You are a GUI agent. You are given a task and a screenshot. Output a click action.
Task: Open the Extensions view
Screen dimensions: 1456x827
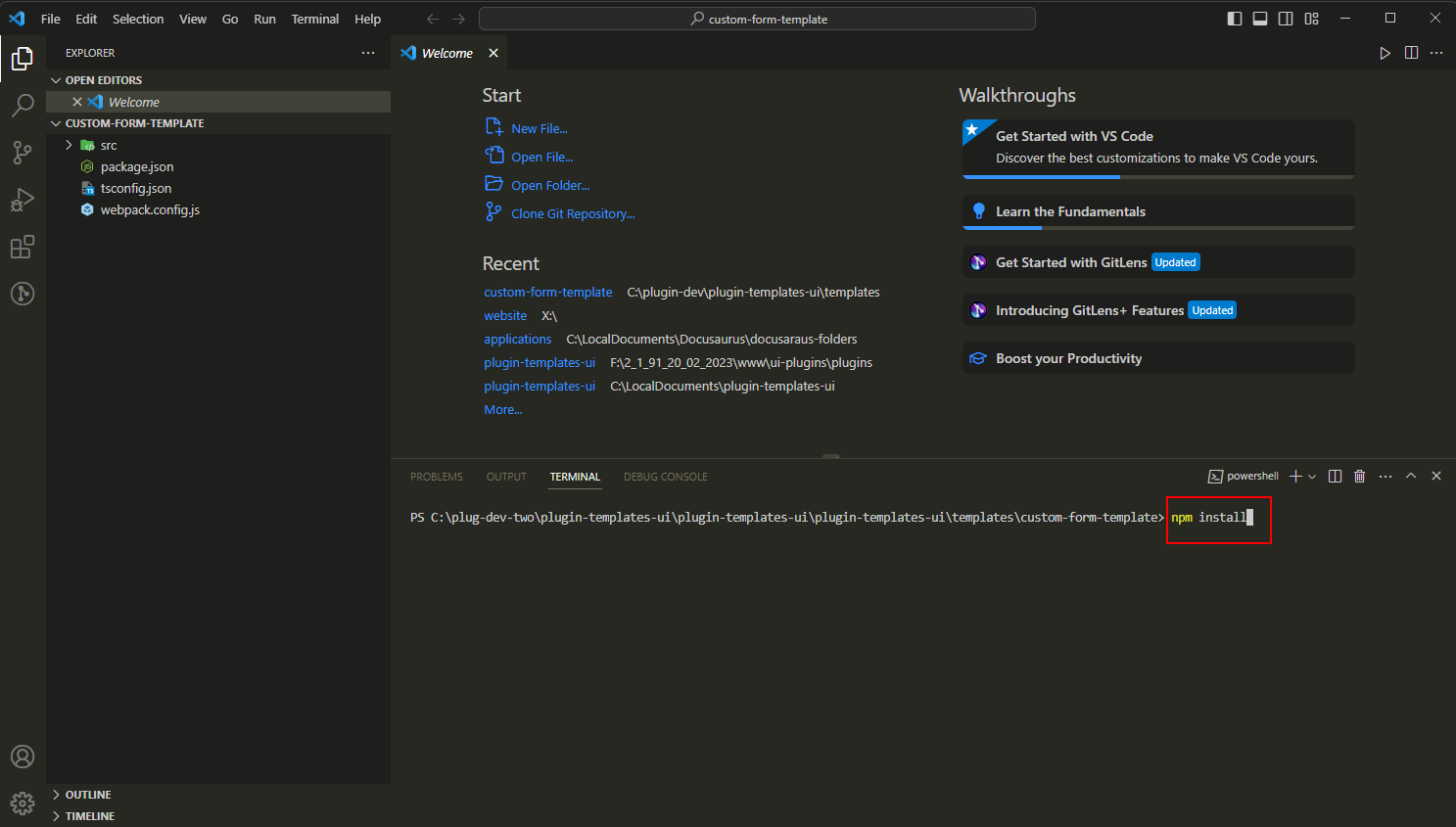click(x=23, y=247)
